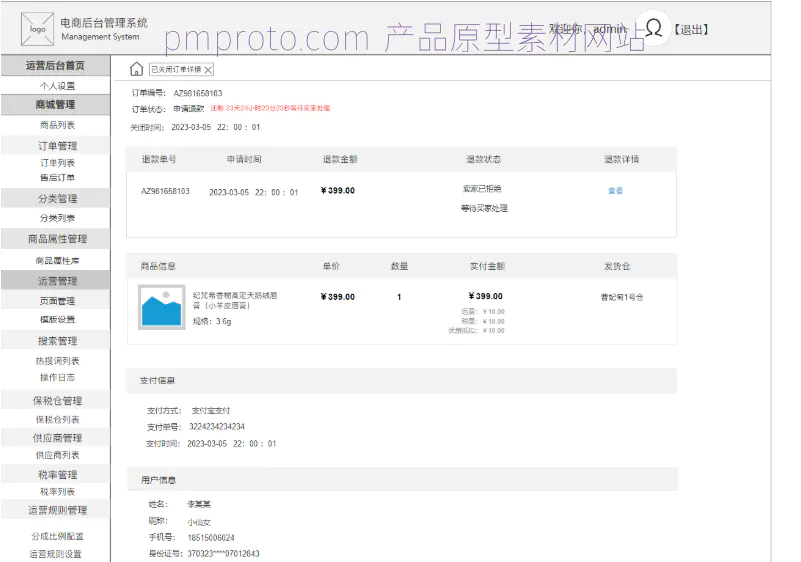Expand the 商城管理 sidebar section
801x562 pixels.
[56, 105]
